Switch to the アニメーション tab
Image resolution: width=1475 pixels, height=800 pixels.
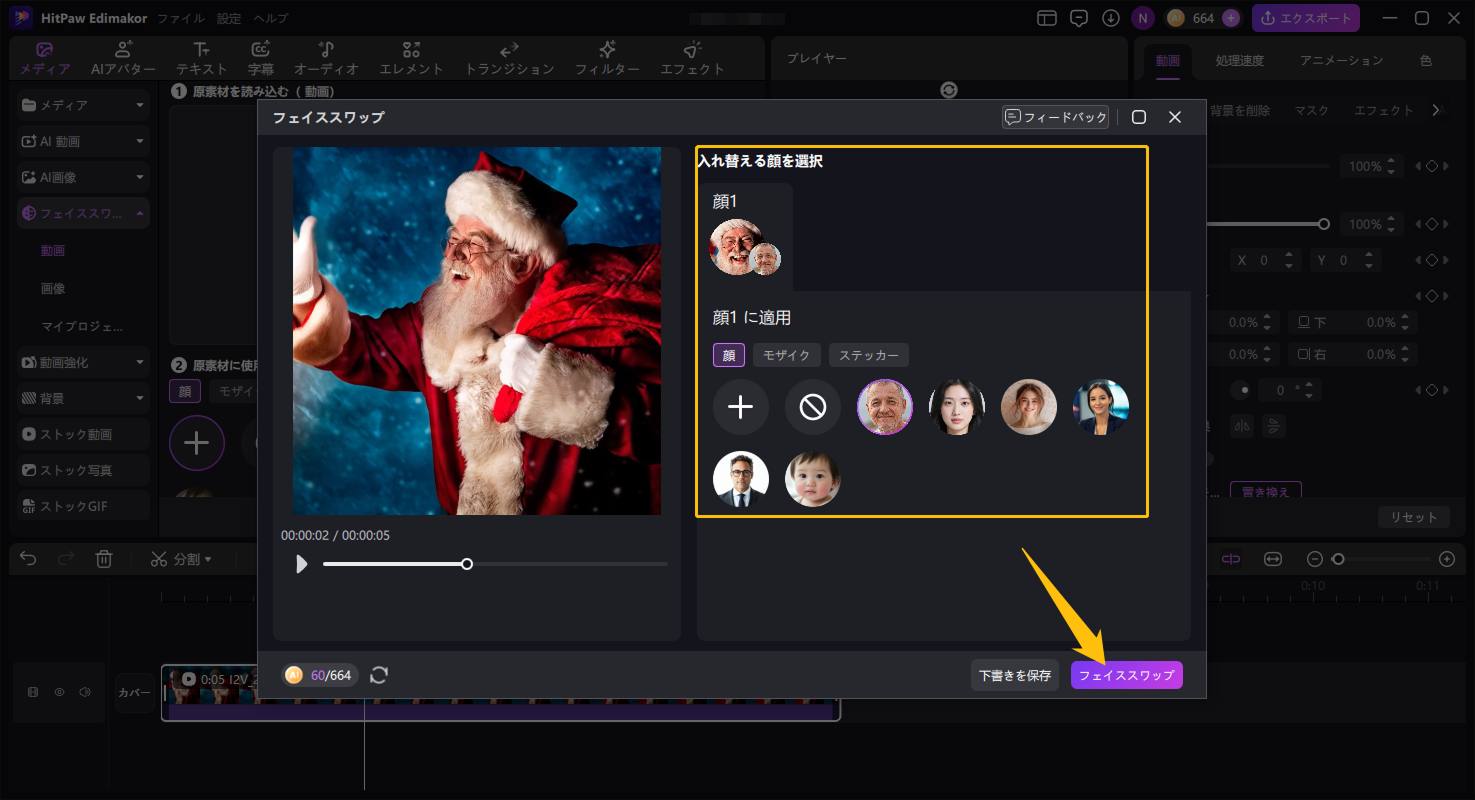pyautogui.click(x=1341, y=60)
